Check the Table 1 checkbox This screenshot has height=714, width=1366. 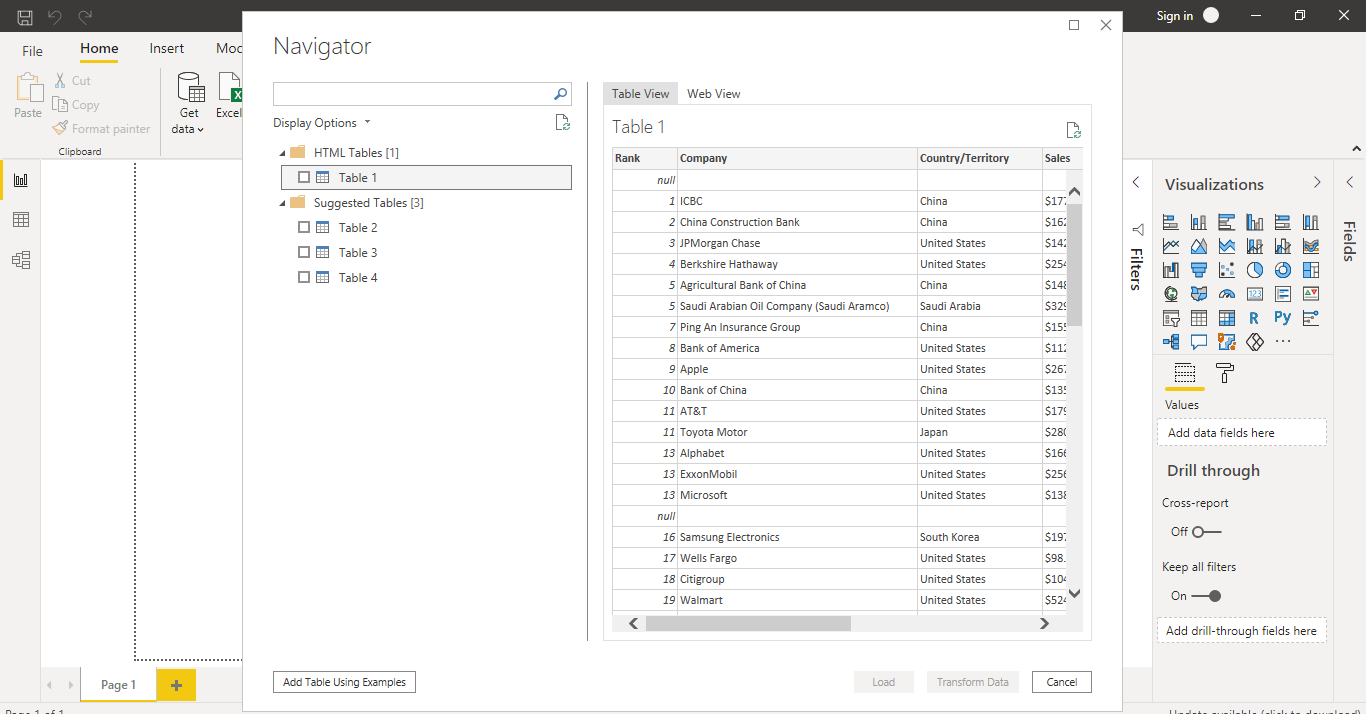click(x=304, y=177)
